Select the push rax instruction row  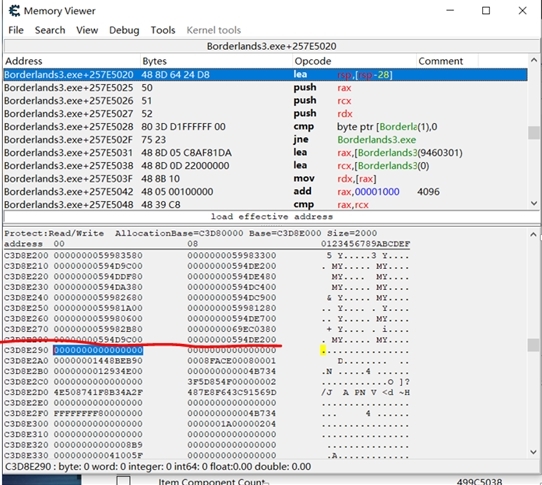pos(265,88)
